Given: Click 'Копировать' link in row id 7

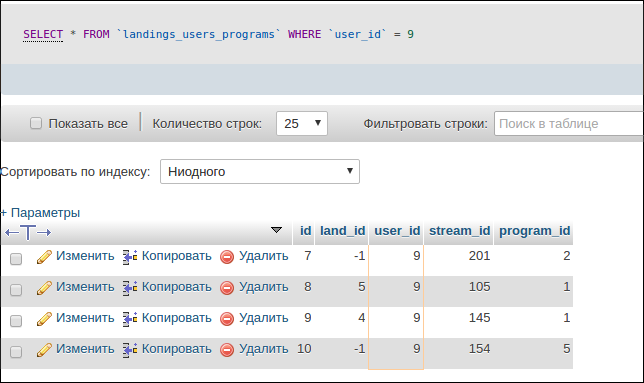Looking at the screenshot, I should (x=177, y=256).
